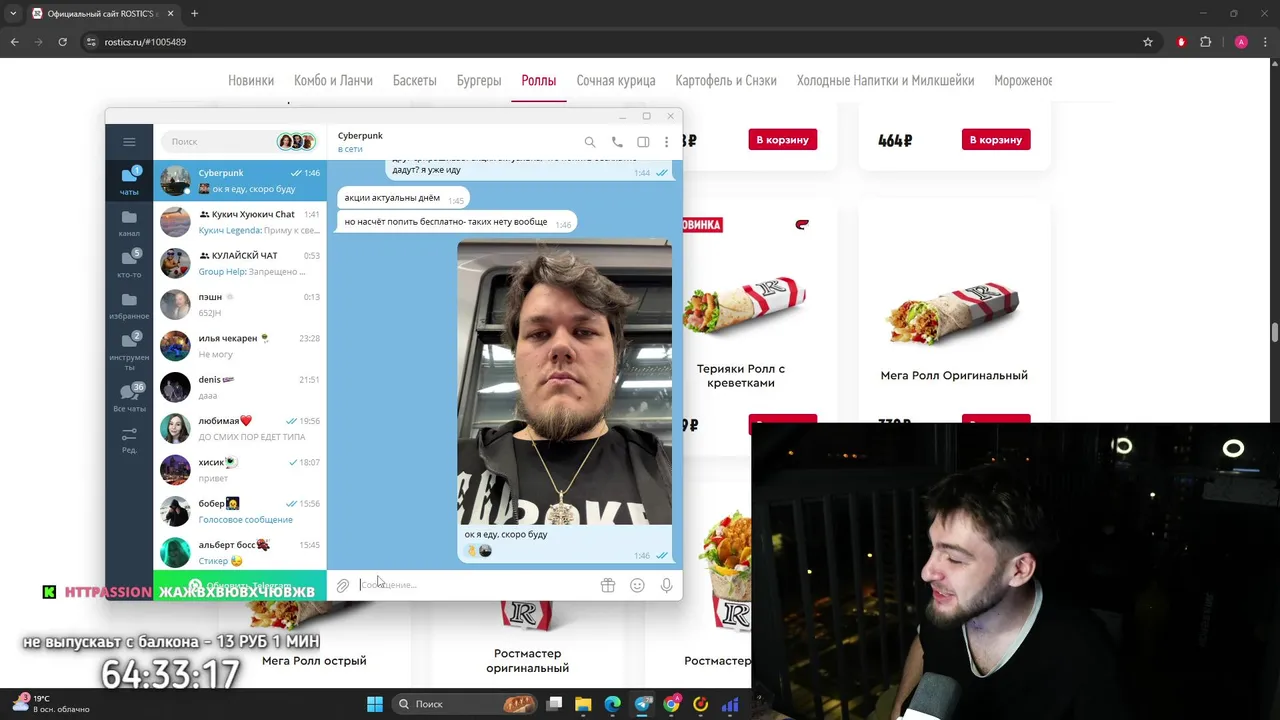This screenshot has height=720, width=1280.
Task: Click the Windows taskbar search box
Action: tap(464, 704)
